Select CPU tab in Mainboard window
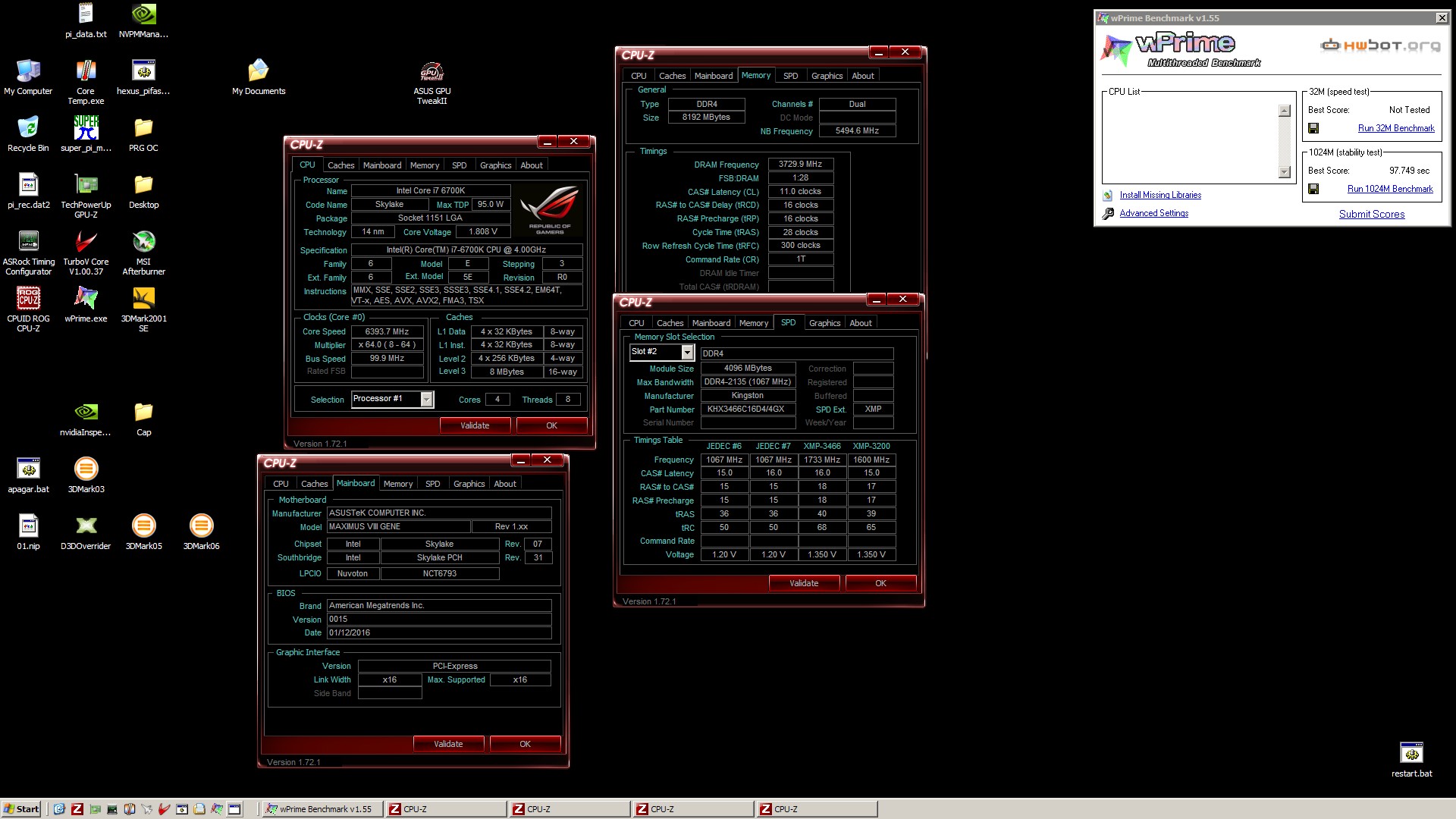The width and height of the screenshot is (1456, 819). [281, 484]
